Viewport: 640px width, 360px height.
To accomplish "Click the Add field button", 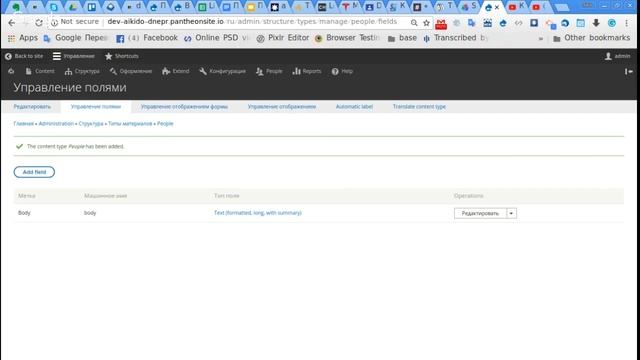I will click(34, 172).
